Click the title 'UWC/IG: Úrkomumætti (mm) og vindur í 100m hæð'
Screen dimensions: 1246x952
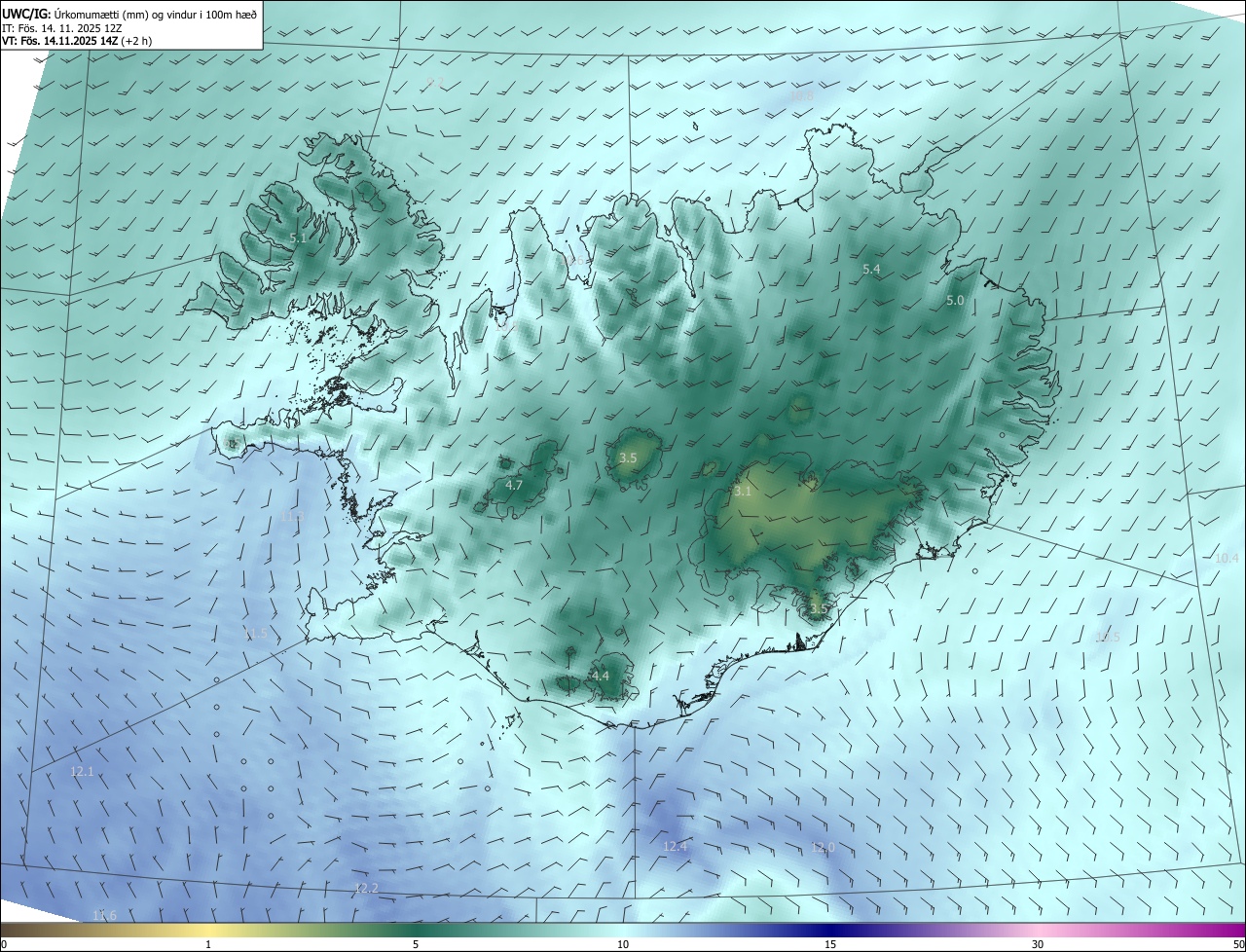coord(129,14)
